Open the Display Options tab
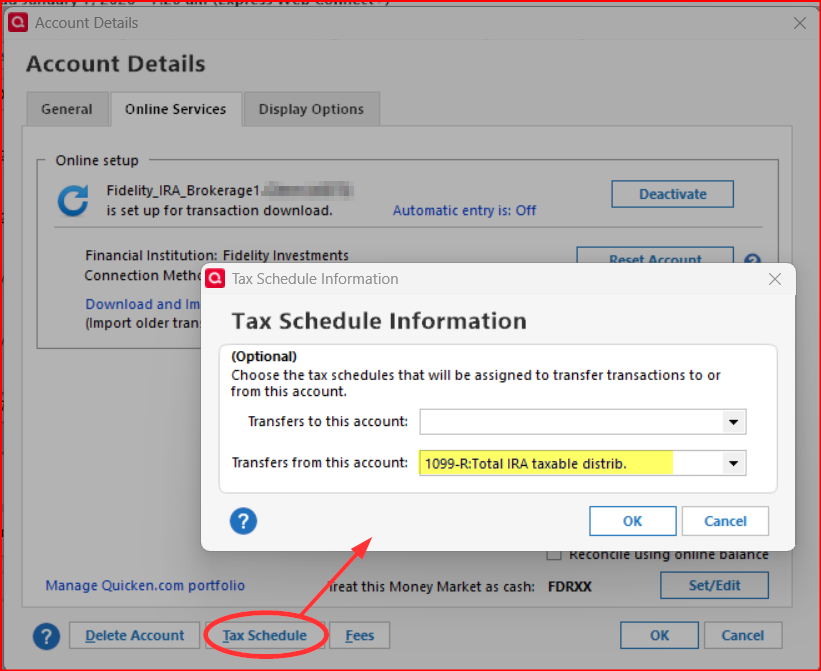The image size is (821, 671). pyautogui.click(x=312, y=109)
